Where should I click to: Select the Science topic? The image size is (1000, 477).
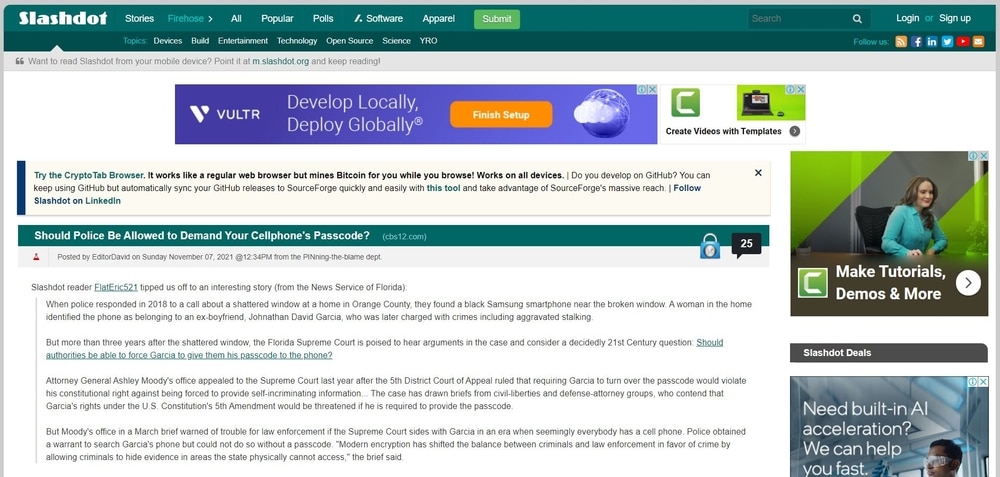pos(397,41)
